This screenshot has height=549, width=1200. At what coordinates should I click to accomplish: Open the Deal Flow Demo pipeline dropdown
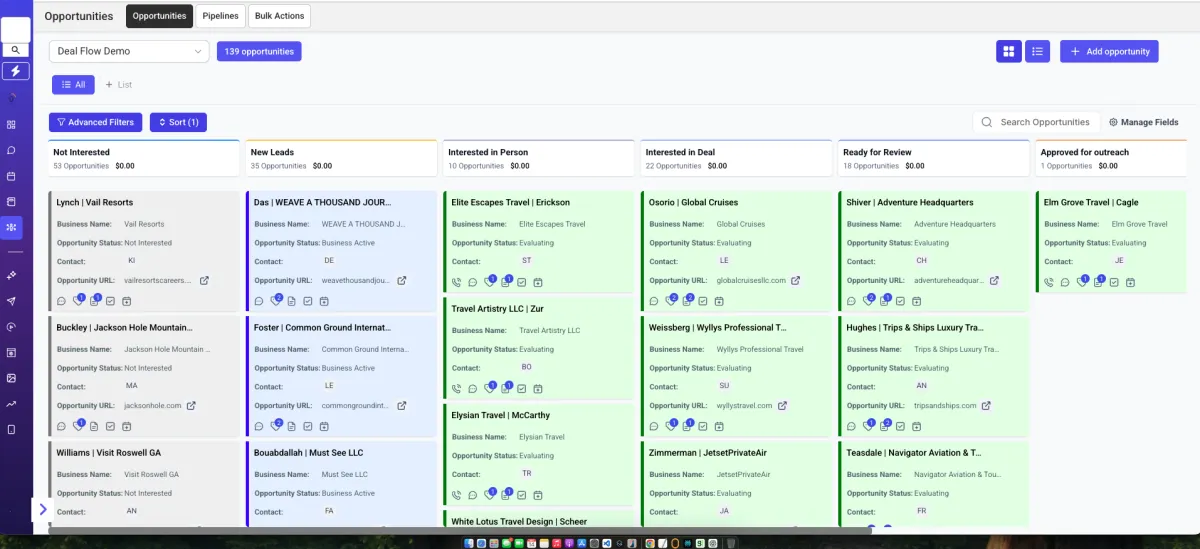pyautogui.click(x=129, y=51)
